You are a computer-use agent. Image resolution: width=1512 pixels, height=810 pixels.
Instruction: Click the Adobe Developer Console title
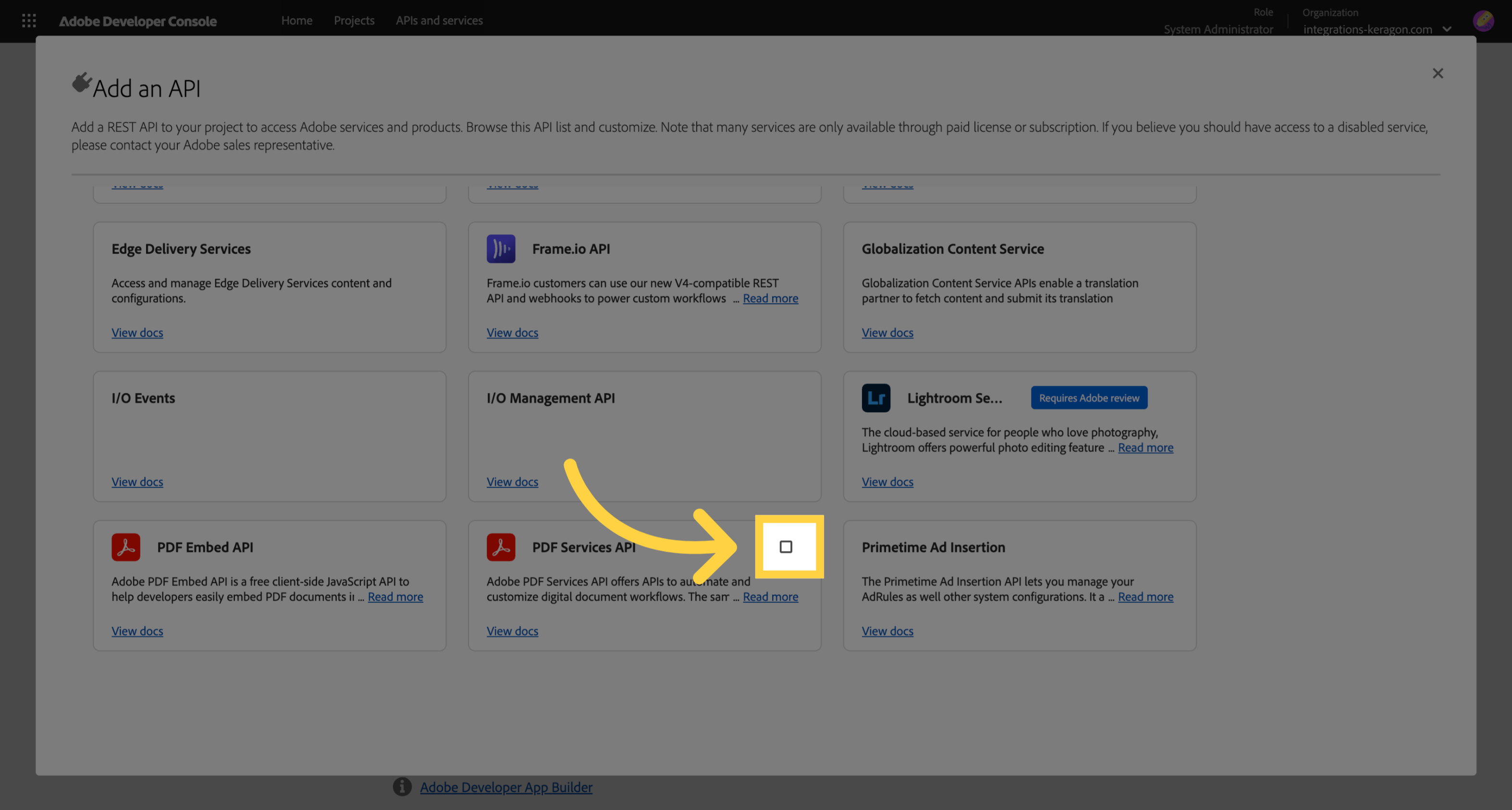[x=138, y=21]
